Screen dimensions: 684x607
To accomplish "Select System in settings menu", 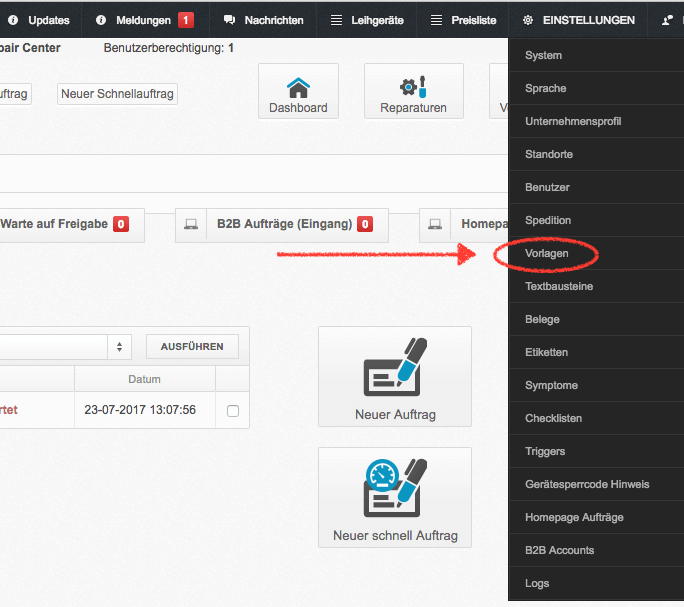I will click(596, 55).
